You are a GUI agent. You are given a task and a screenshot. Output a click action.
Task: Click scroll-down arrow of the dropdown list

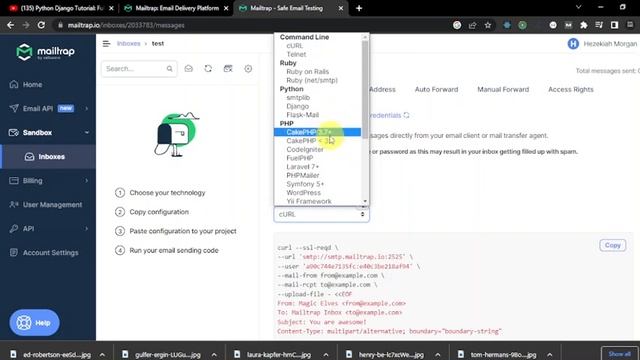click(365, 201)
